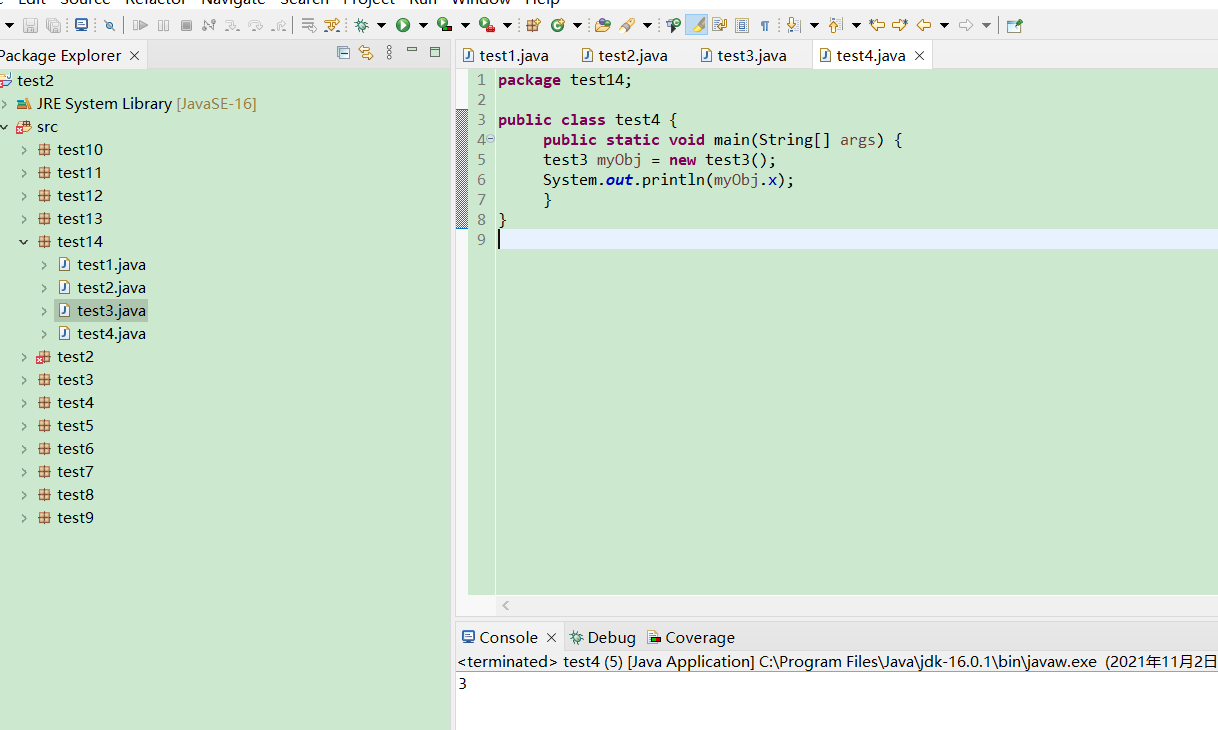Click the Drop to Frame icon
1218x730 pixels.
(x=308, y=25)
